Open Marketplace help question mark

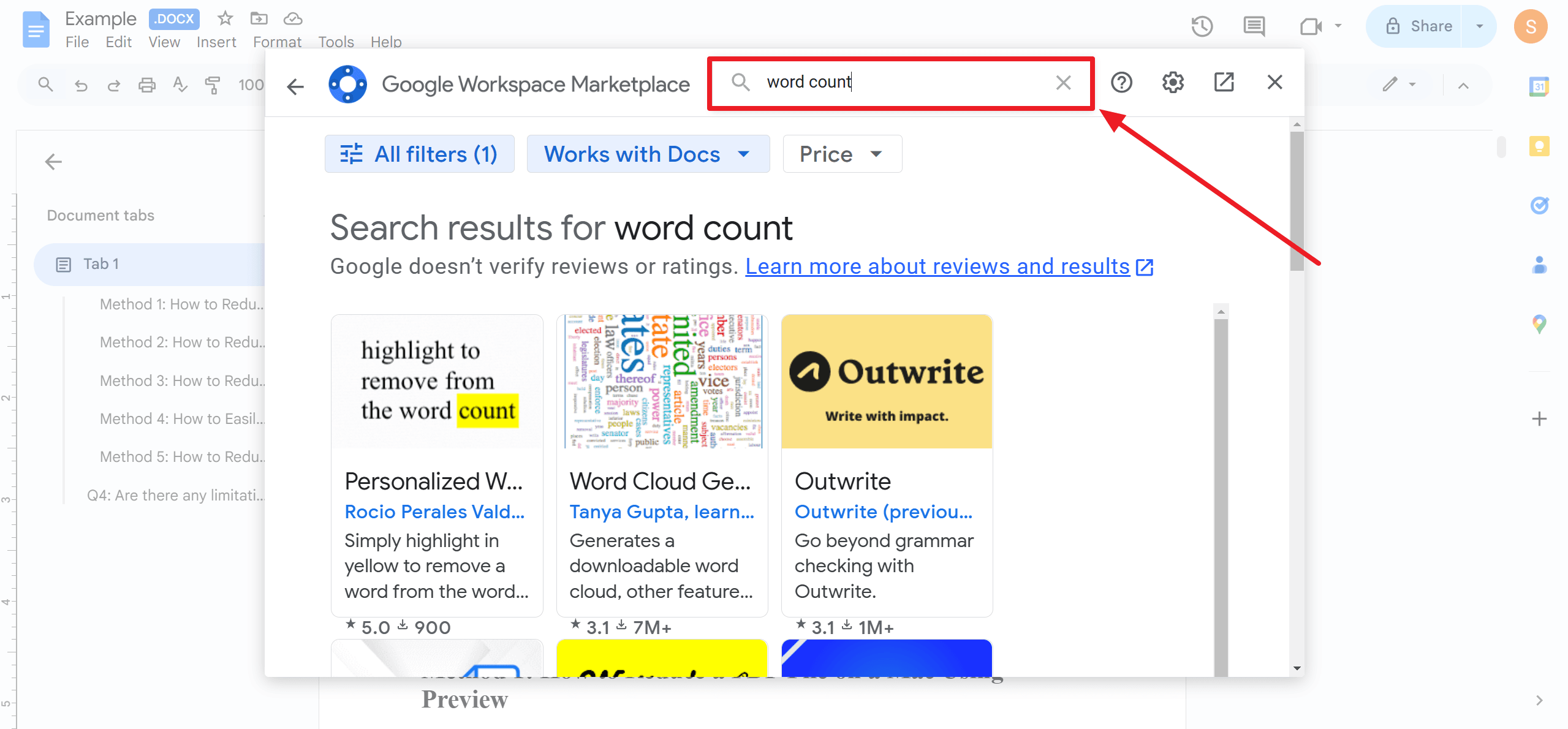point(1121,82)
